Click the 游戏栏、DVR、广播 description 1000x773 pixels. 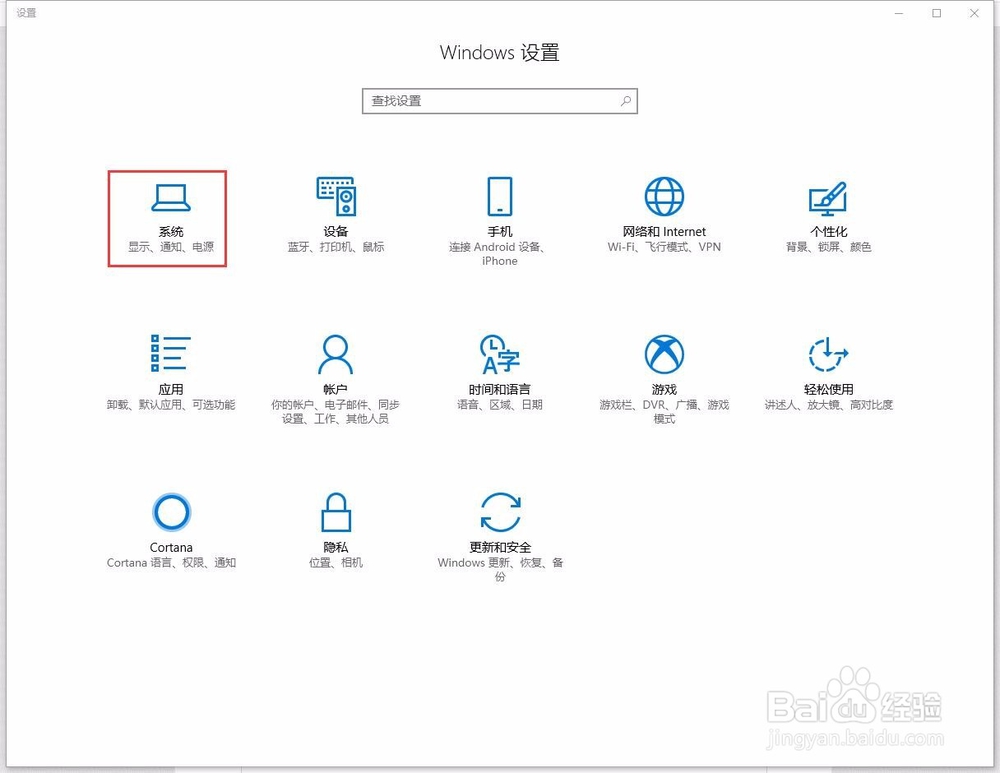[664, 411]
